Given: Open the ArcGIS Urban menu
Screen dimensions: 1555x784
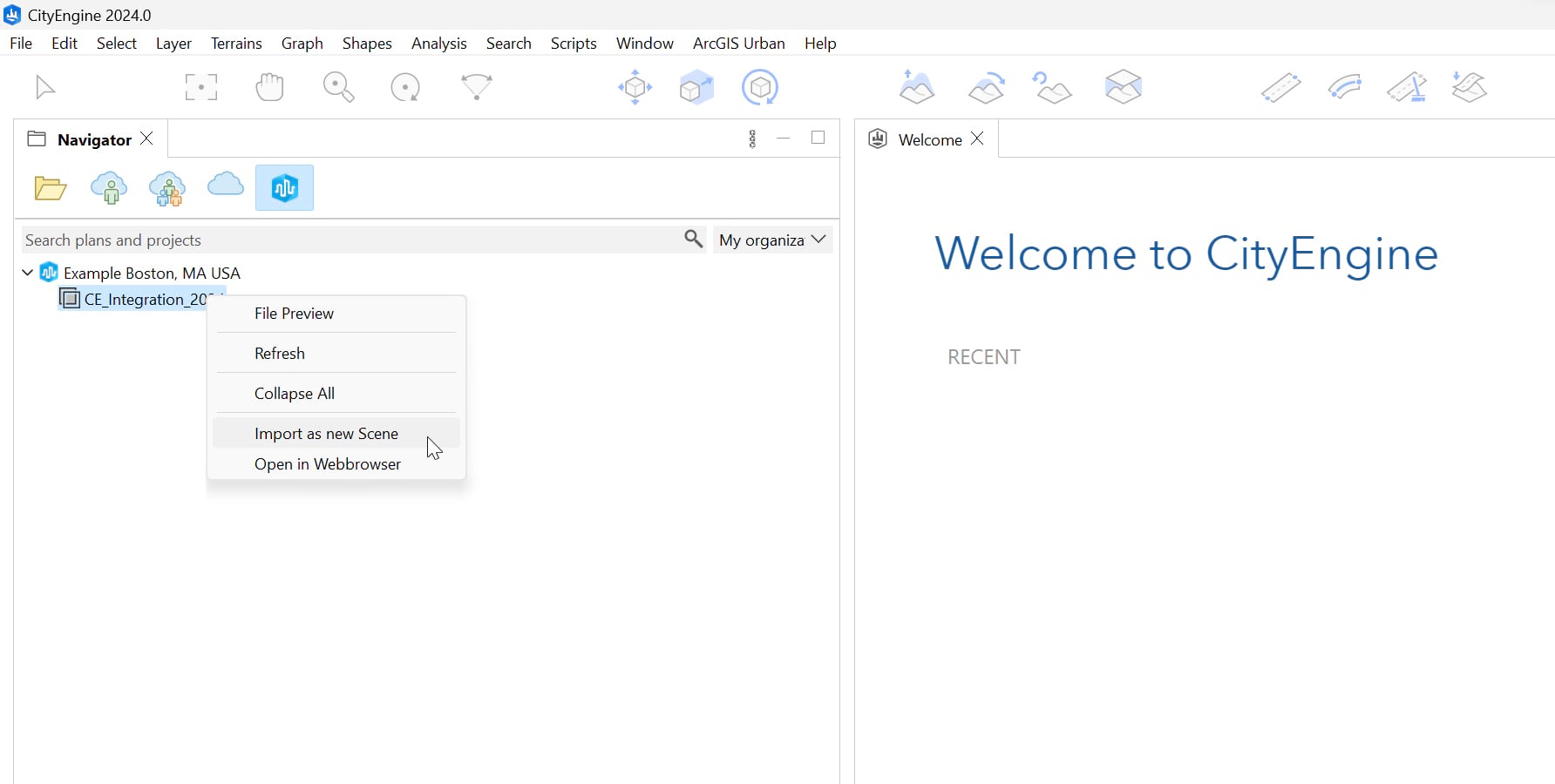Looking at the screenshot, I should click(x=739, y=43).
